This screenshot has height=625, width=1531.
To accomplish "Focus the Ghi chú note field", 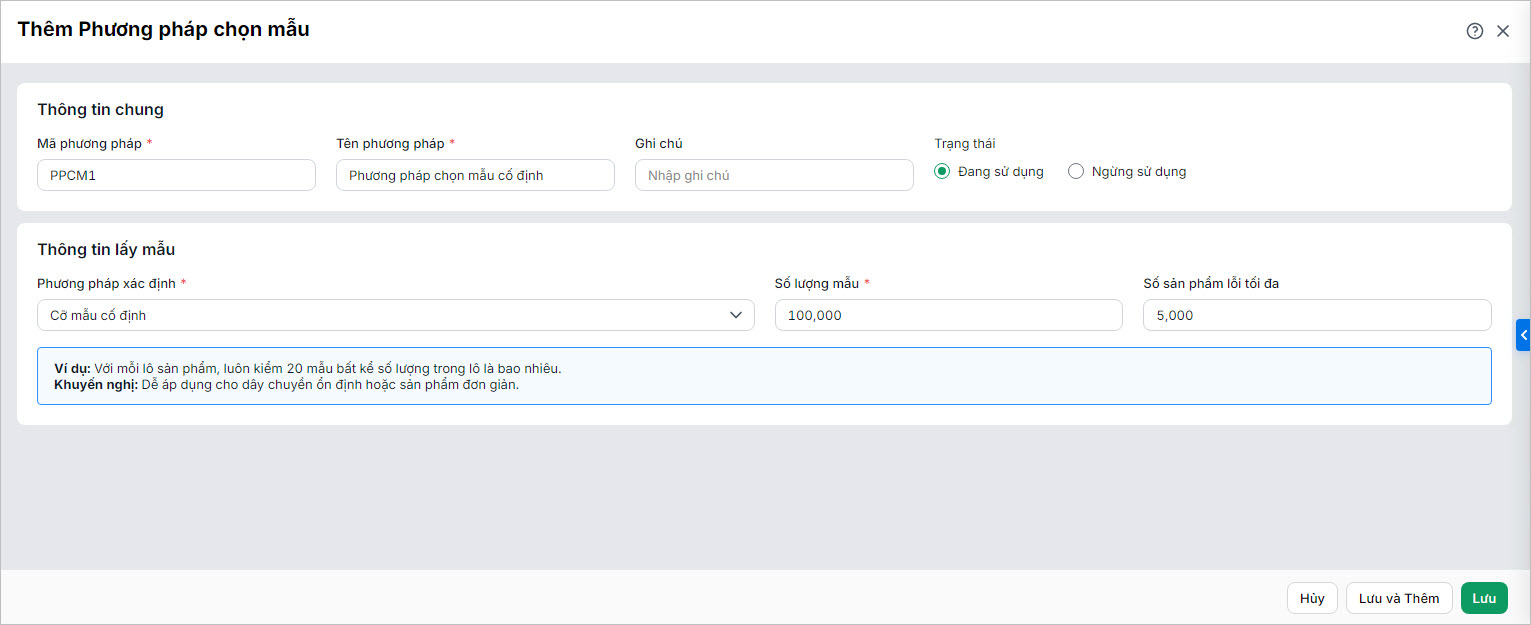I will (774, 175).
